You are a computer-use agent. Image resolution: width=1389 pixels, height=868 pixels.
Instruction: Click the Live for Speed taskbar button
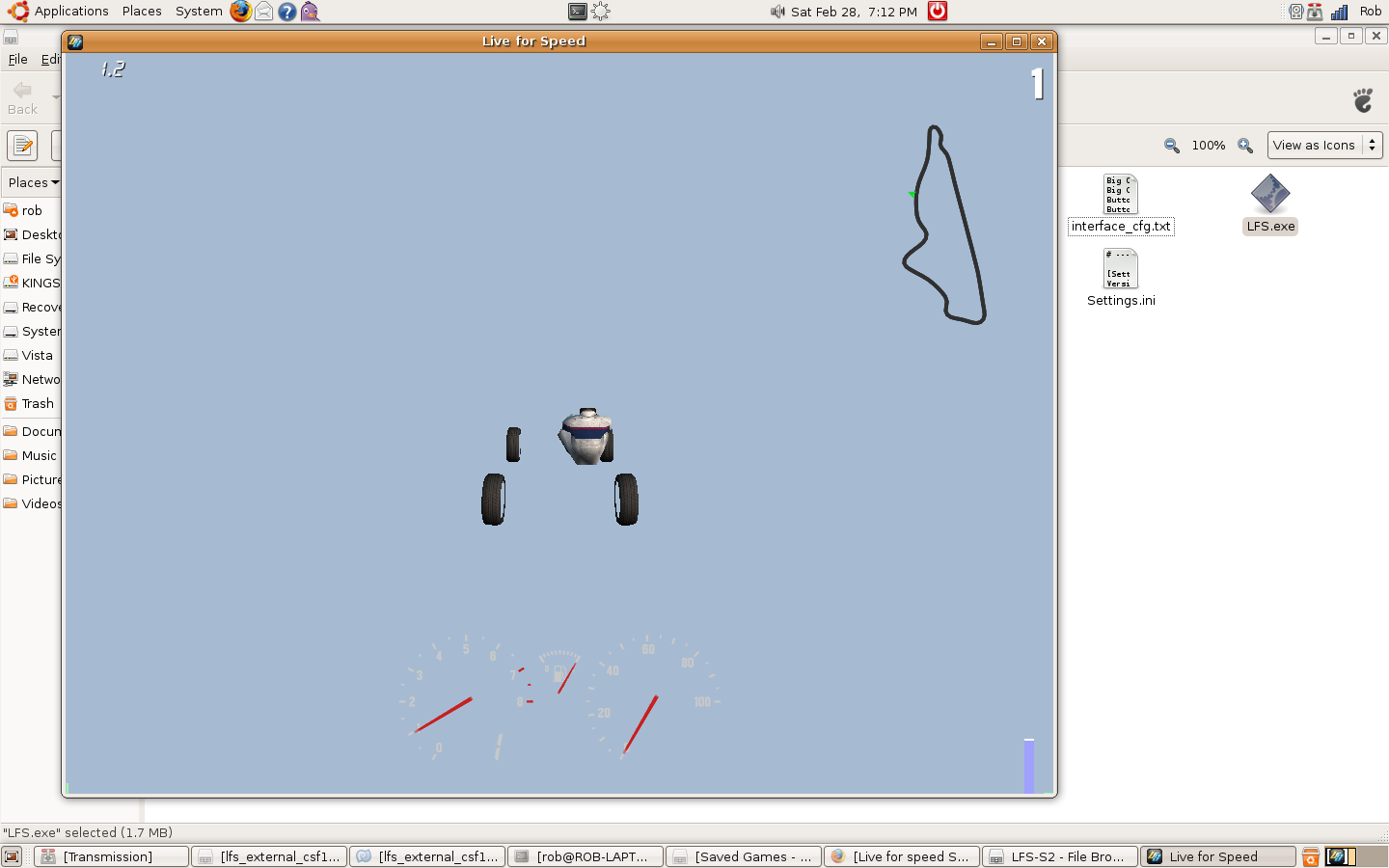(x=1218, y=856)
